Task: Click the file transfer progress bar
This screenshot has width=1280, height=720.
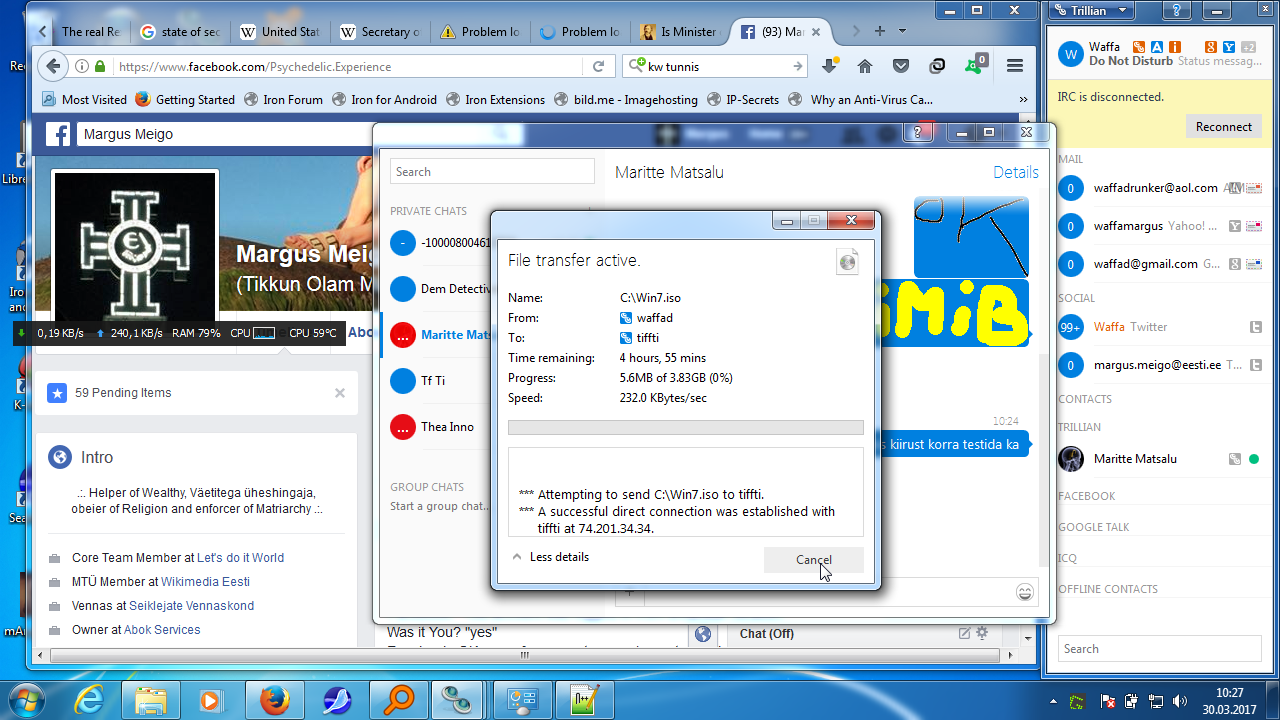Action: (x=685, y=428)
